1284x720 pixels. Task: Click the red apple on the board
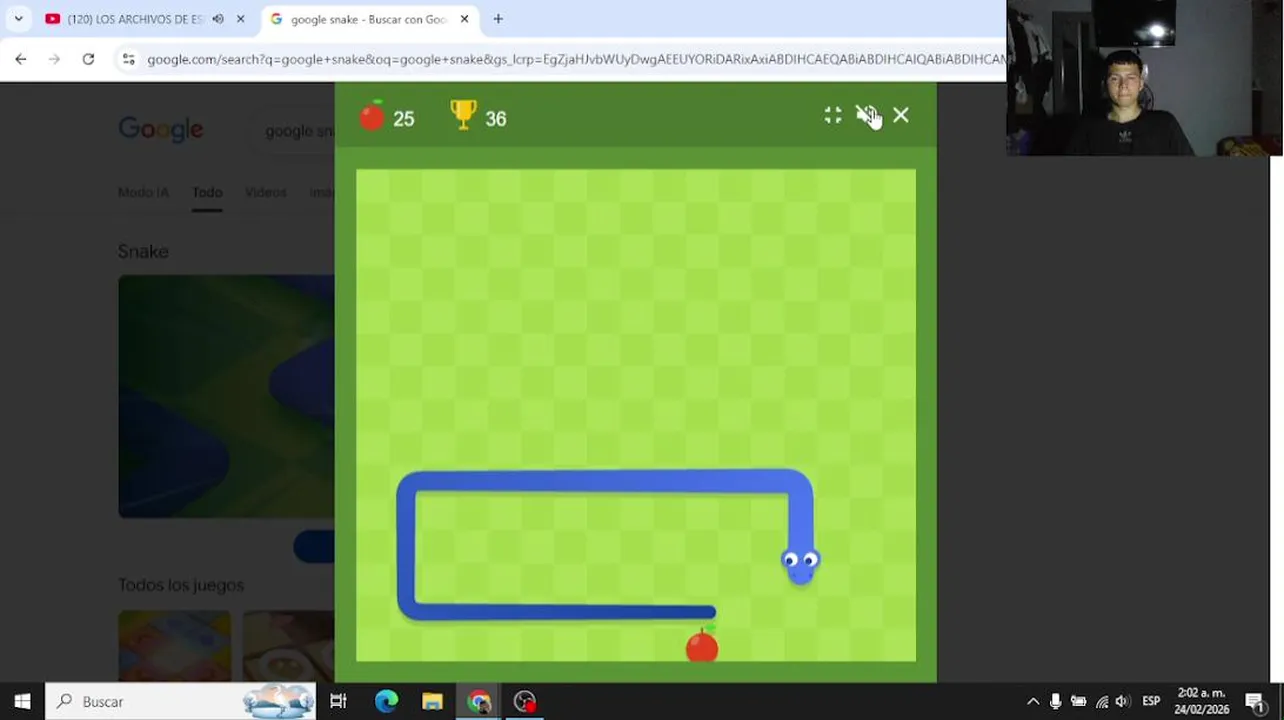pos(702,646)
